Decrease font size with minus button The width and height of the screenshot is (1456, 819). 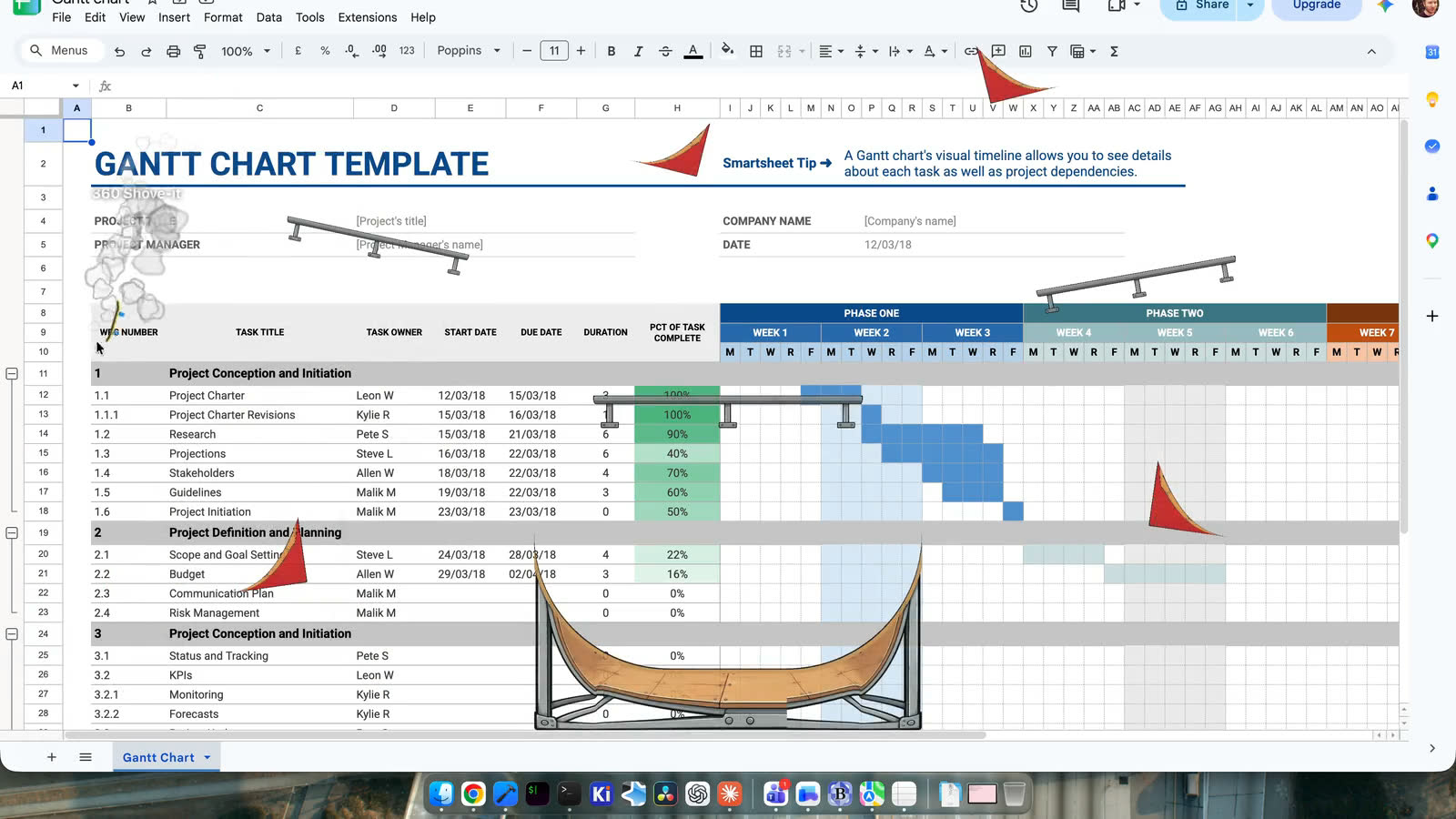click(x=526, y=51)
